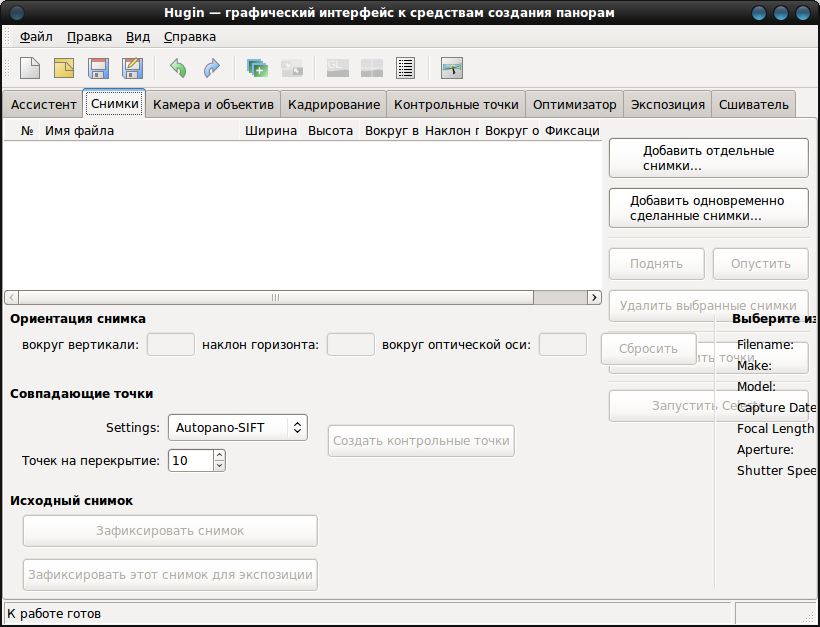Click the New project toolbar icon
The height and width of the screenshot is (627, 820).
click(x=30, y=68)
